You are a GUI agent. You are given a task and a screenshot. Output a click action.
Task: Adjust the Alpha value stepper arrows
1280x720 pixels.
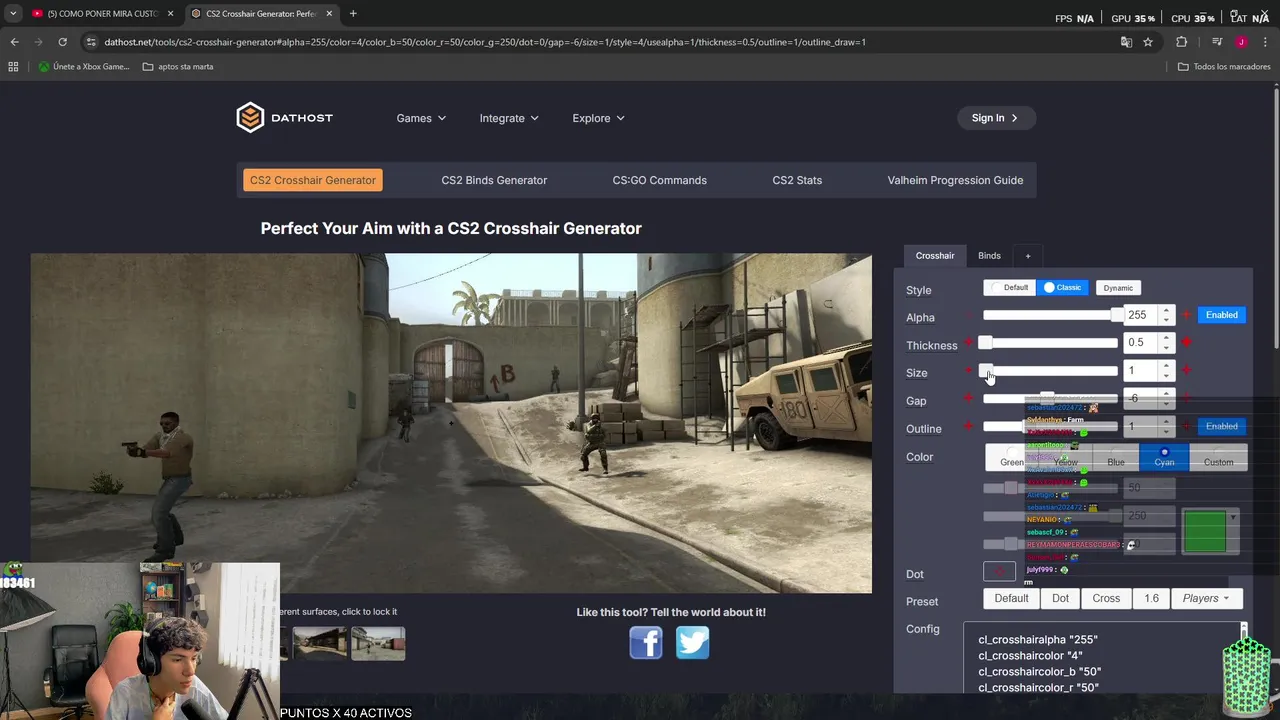point(1166,315)
